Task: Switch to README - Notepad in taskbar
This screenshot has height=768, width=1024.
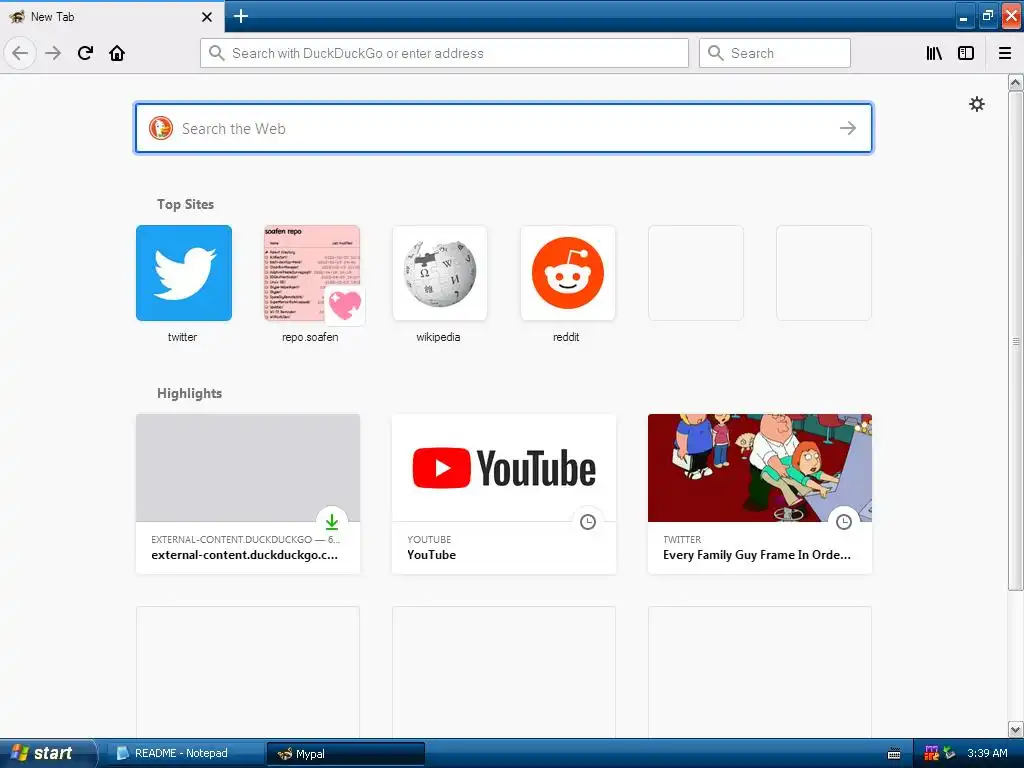Action: [x=184, y=753]
